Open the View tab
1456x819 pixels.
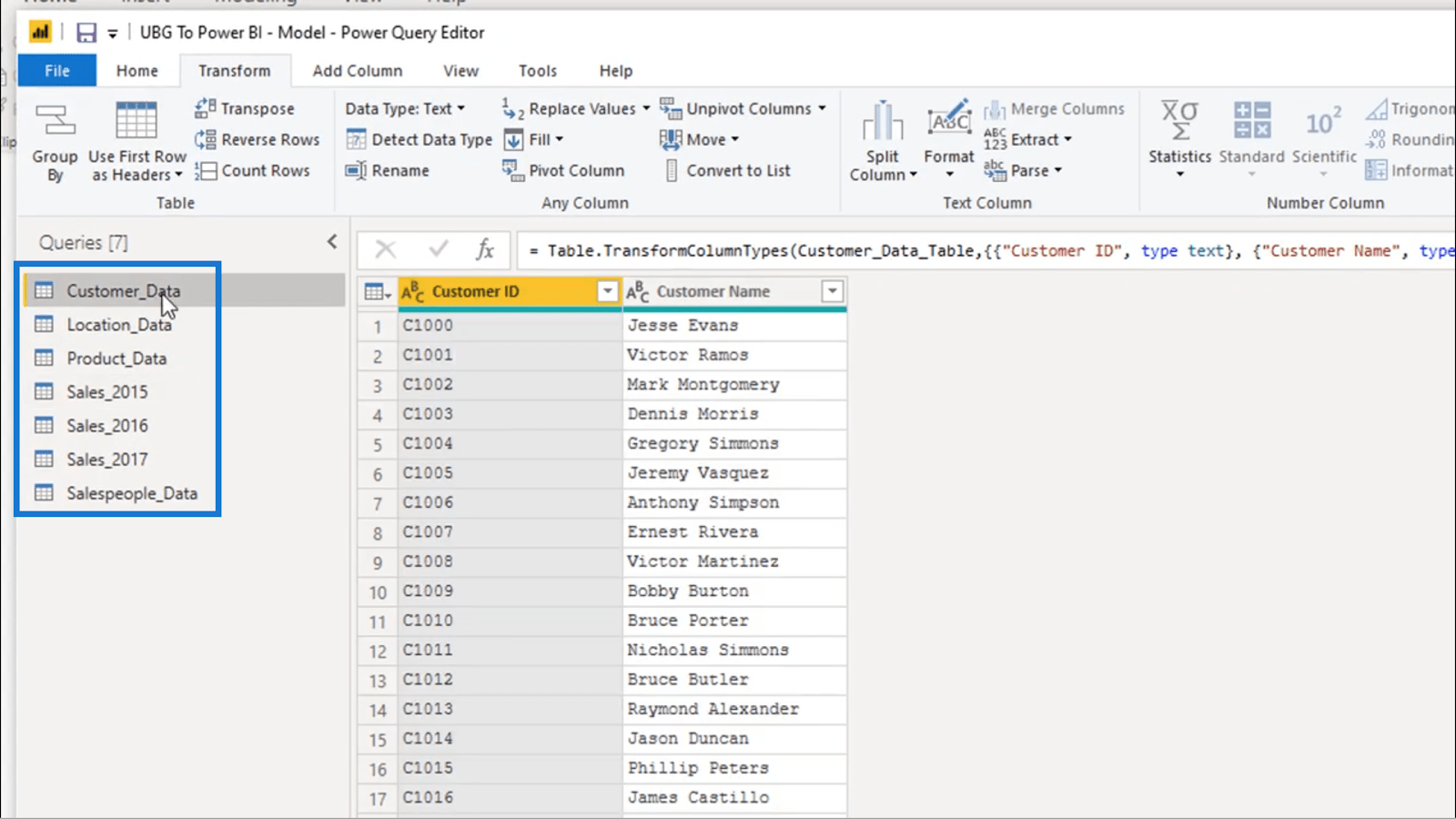pos(460,70)
